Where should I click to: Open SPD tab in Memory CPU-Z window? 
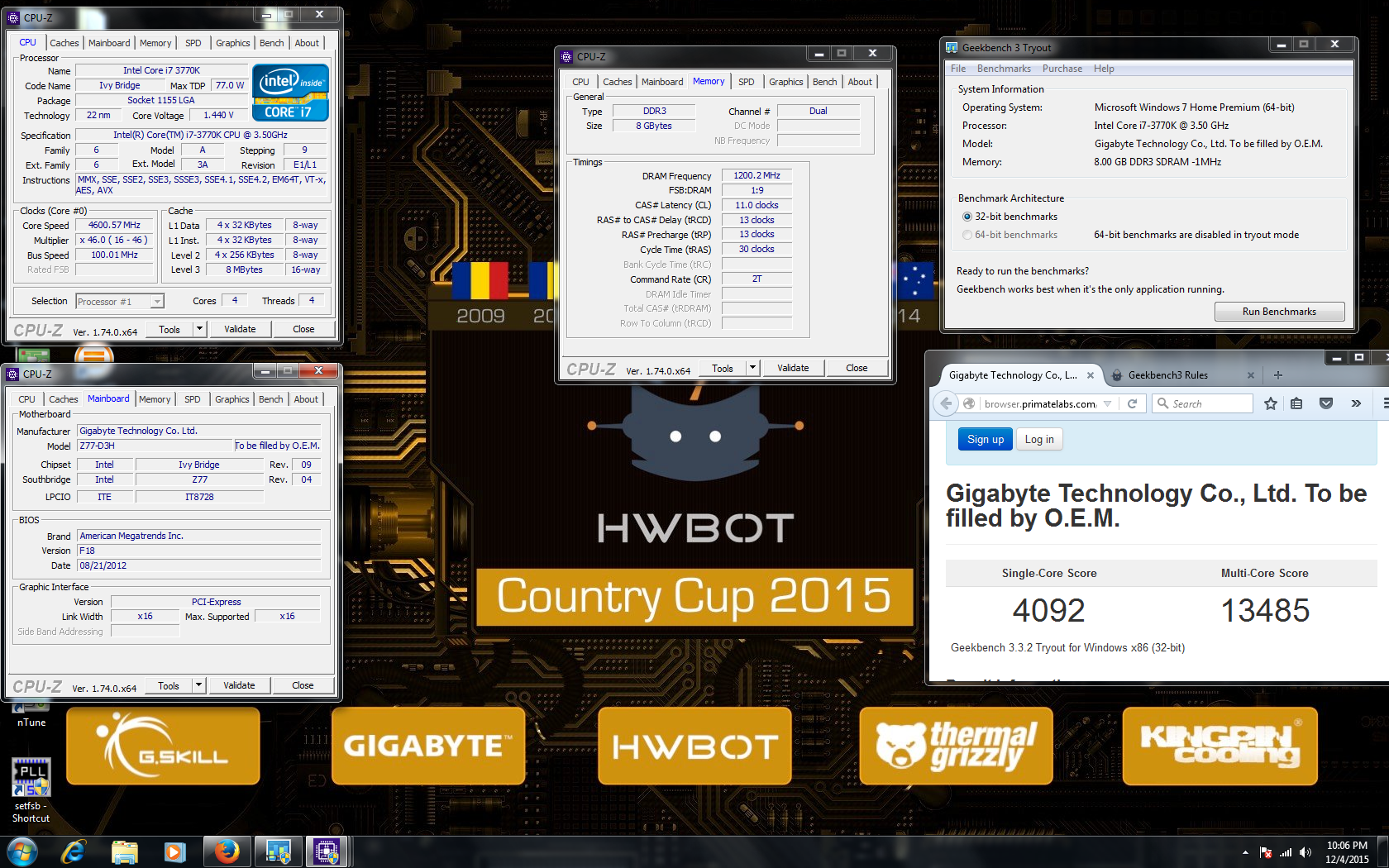pos(746,82)
